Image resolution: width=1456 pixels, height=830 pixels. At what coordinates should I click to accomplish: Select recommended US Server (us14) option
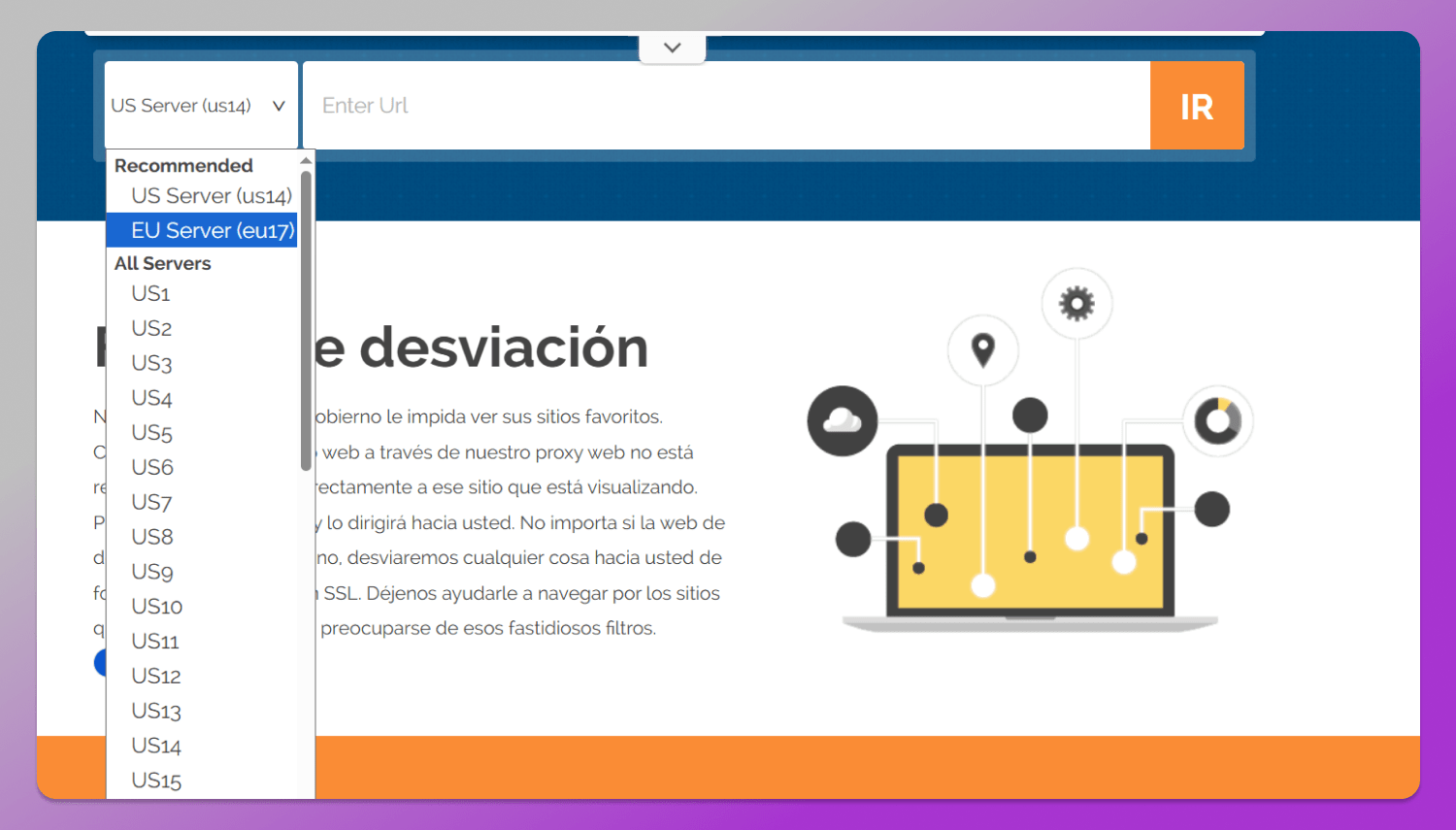211,196
